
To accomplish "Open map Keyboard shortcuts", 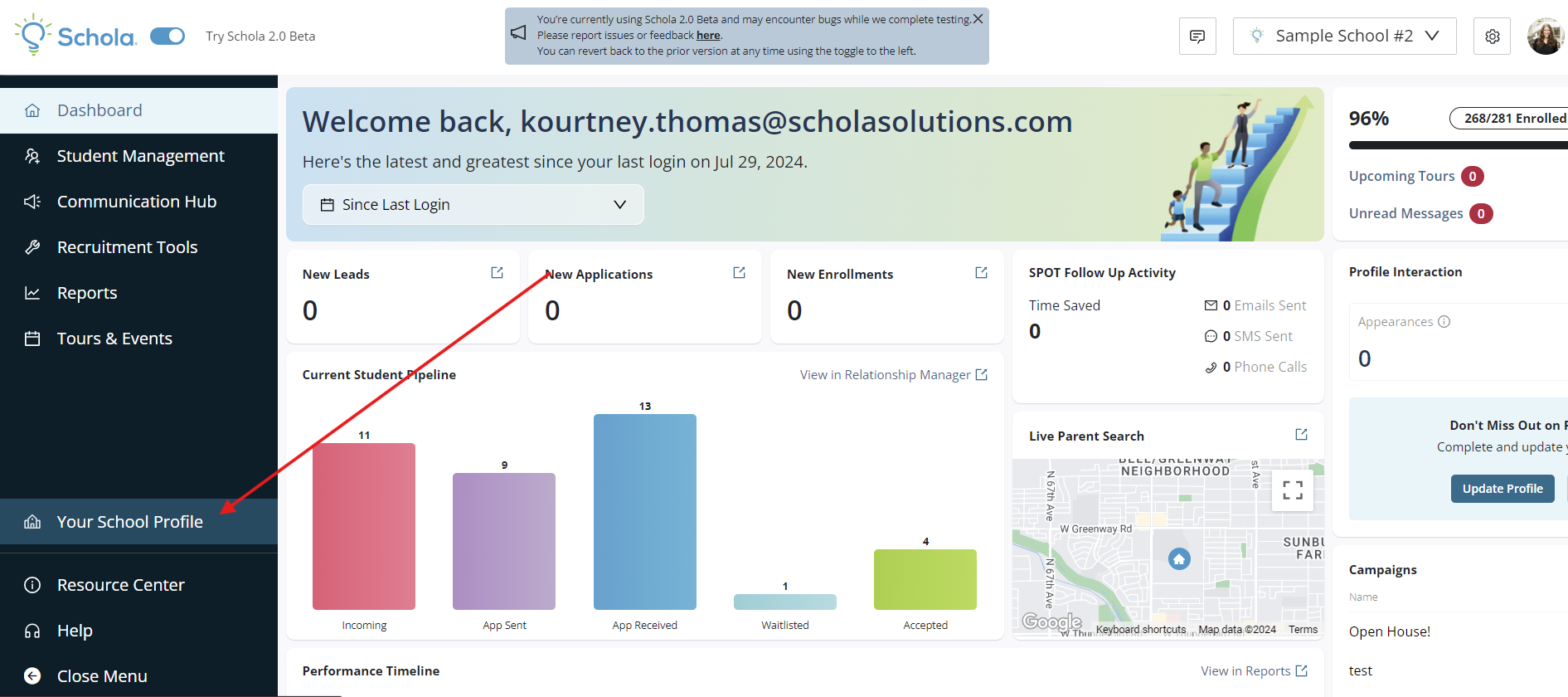I will (x=1141, y=630).
